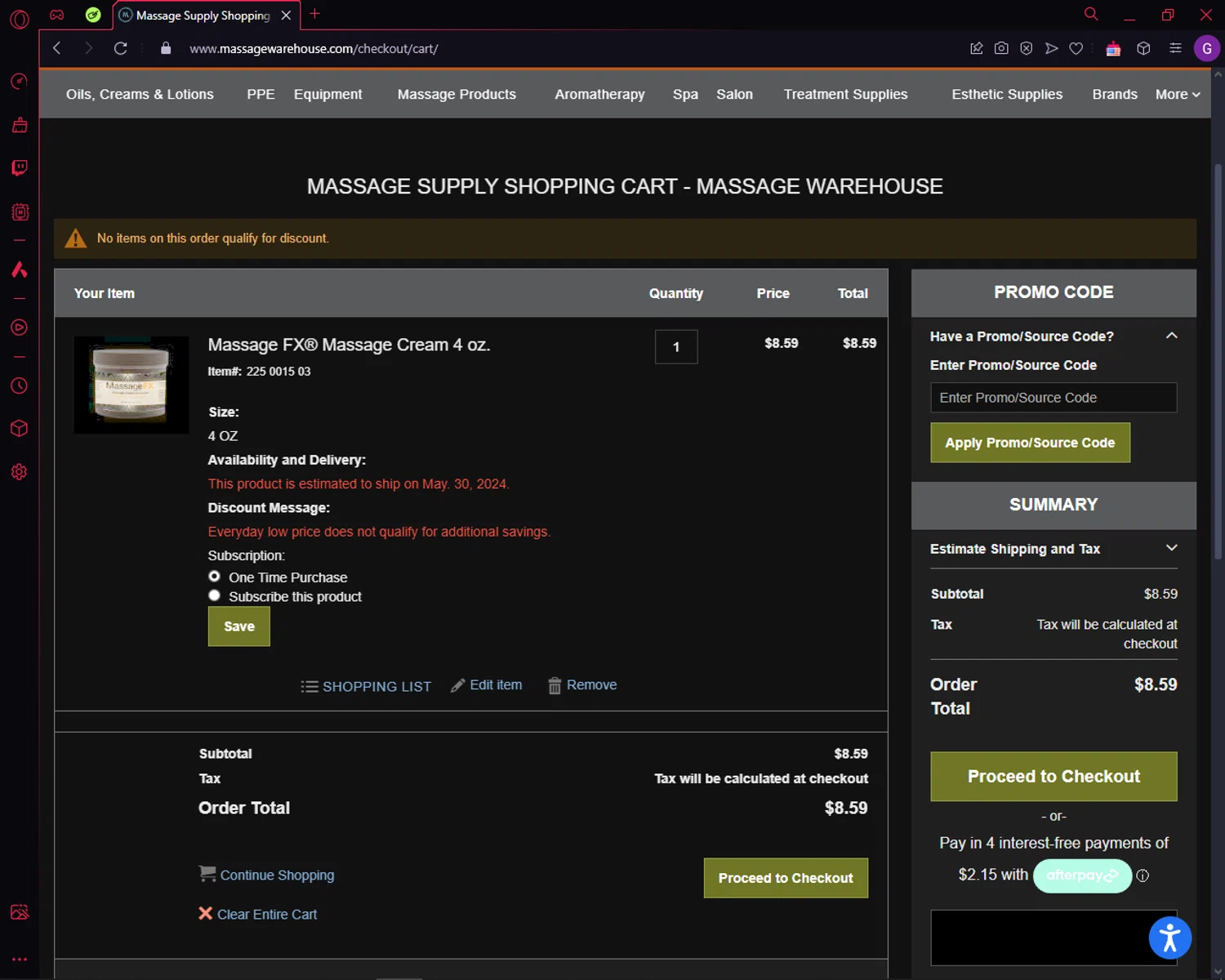Open the Opera menu logo
Viewport: 1225px width, 980px height.
20,19
